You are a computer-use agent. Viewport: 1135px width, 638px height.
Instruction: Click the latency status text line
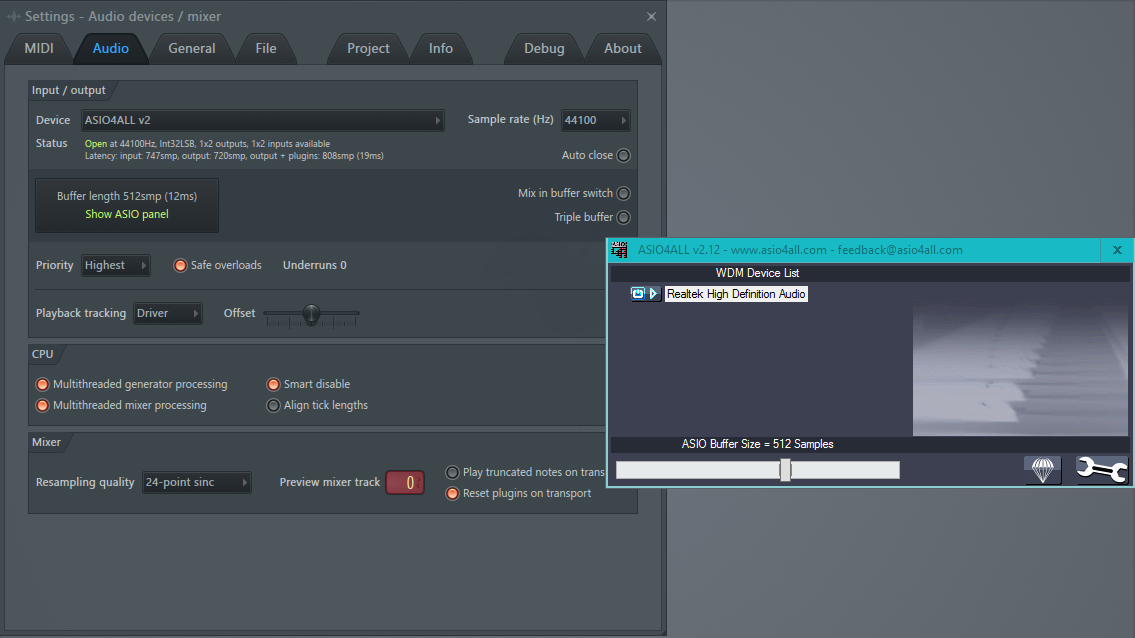click(x=234, y=156)
